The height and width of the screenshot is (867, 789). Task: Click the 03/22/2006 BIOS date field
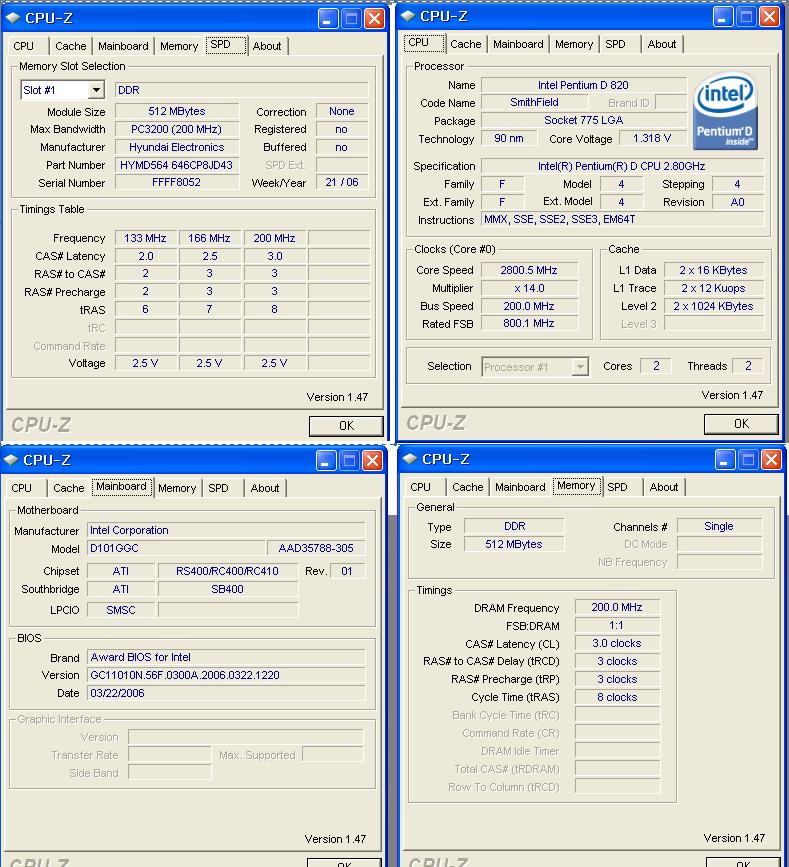tap(226, 693)
